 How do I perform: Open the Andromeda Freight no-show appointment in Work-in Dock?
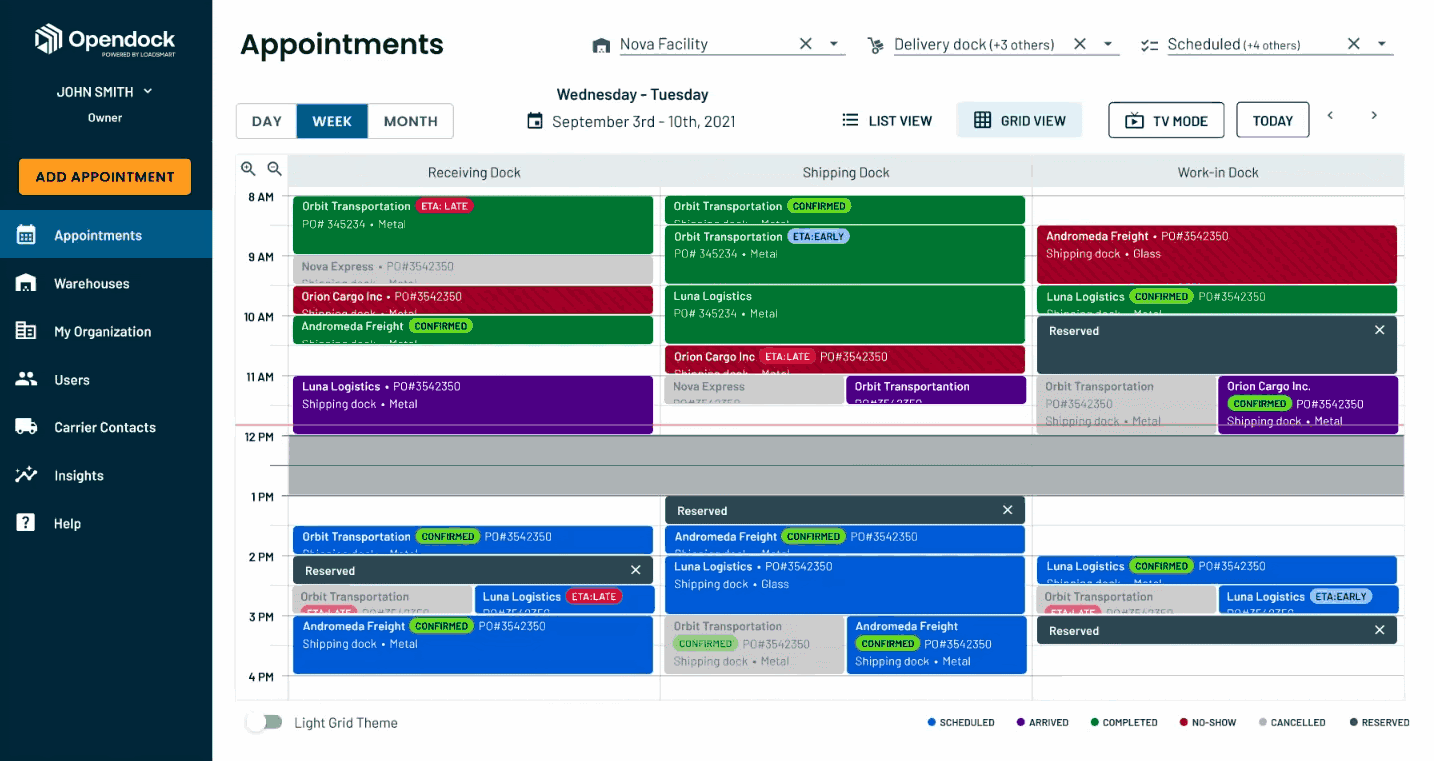(x=1217, y=255)
